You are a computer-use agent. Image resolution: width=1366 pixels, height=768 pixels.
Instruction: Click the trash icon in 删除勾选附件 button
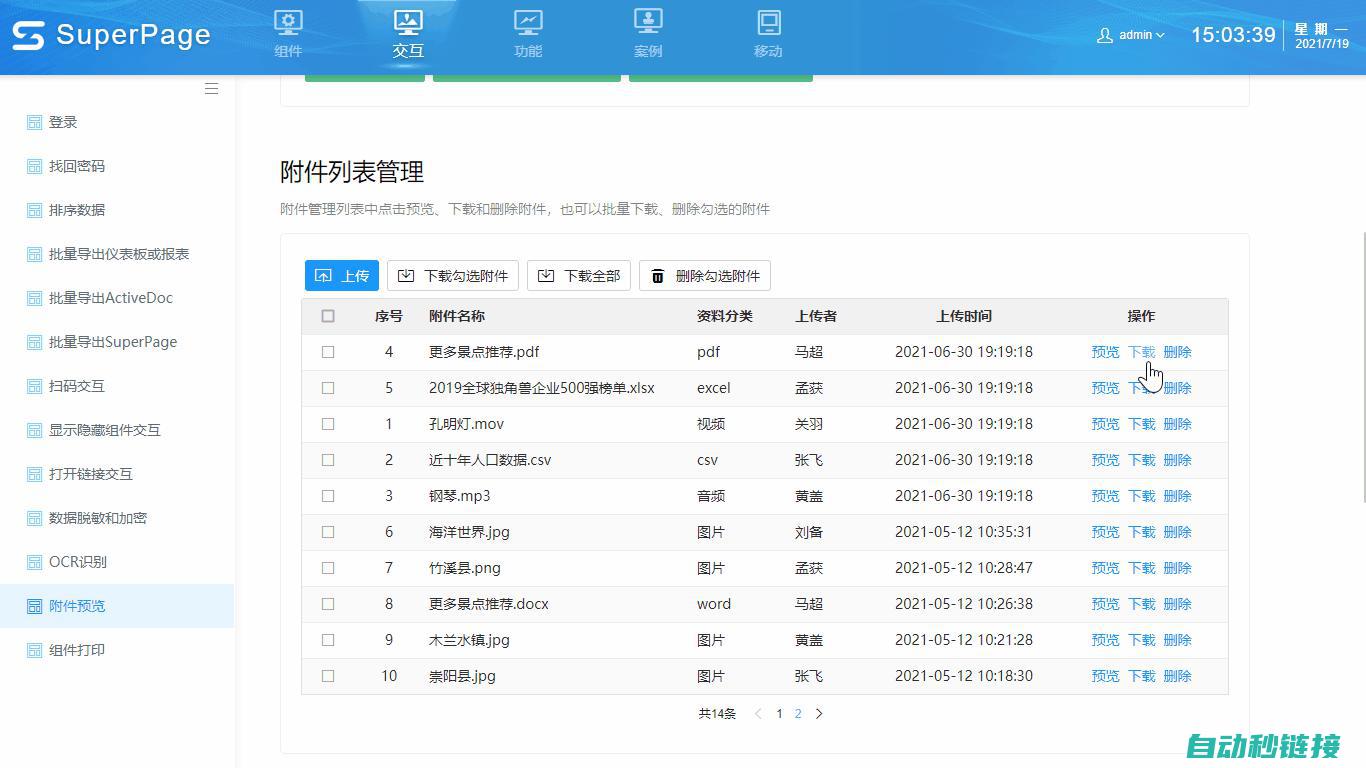click(x=657, y=276)
